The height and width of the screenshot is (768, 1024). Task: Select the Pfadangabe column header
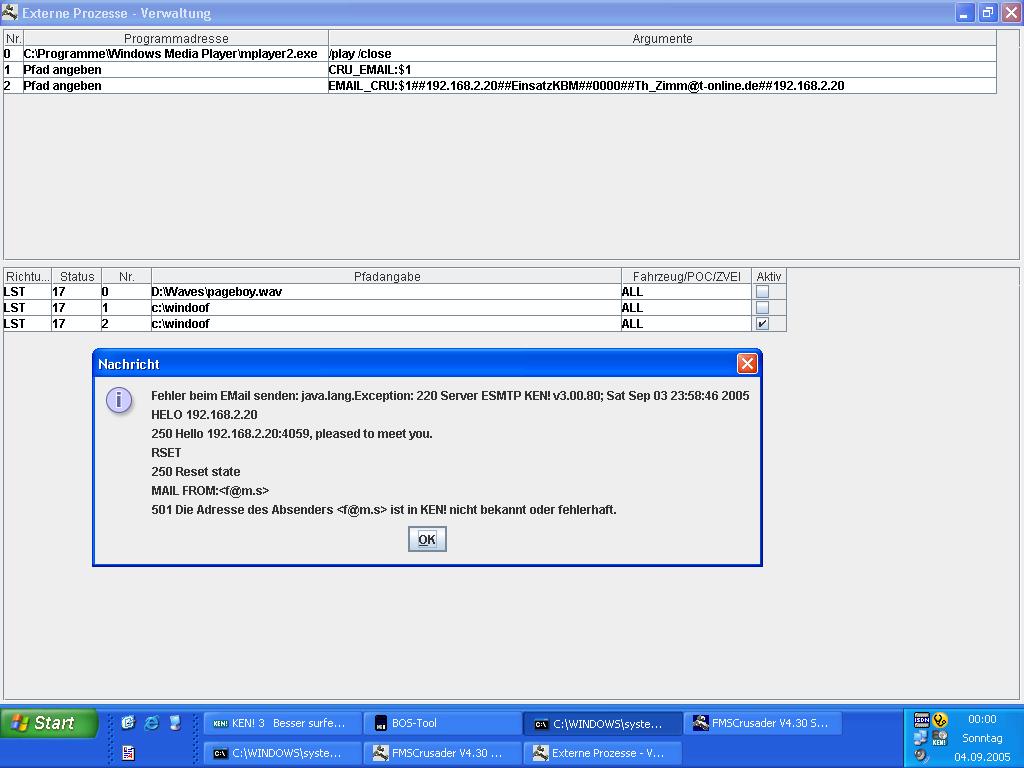point(386,277)
